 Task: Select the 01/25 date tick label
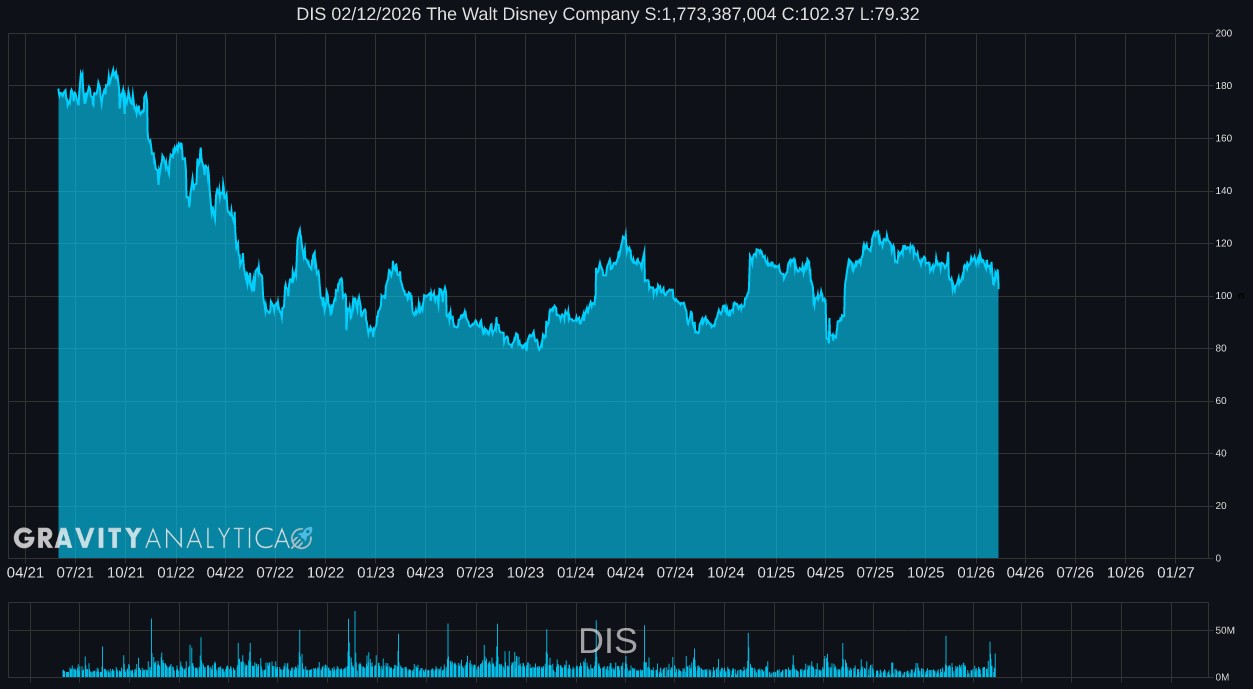[775, 573]
